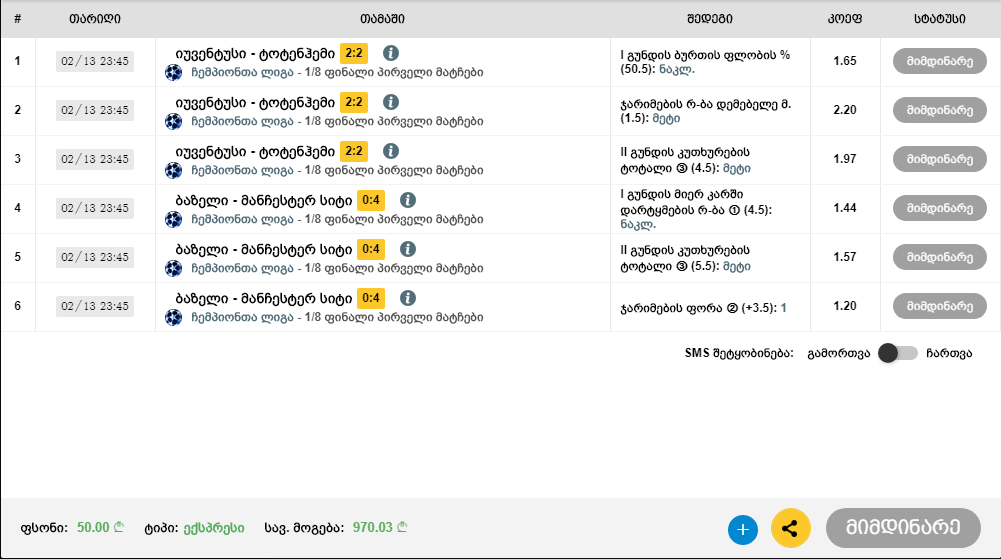Screen dimensions: 1001x559
Task: Open ჩემპიონთა ლიგა link in row 4
Action: coord(242,220)
